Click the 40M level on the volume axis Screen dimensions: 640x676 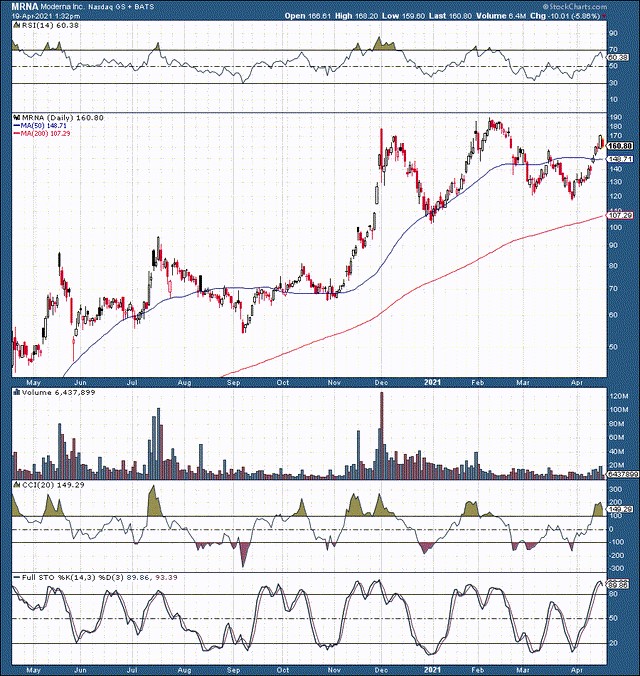pyautogui.click(x=615, y=452)
